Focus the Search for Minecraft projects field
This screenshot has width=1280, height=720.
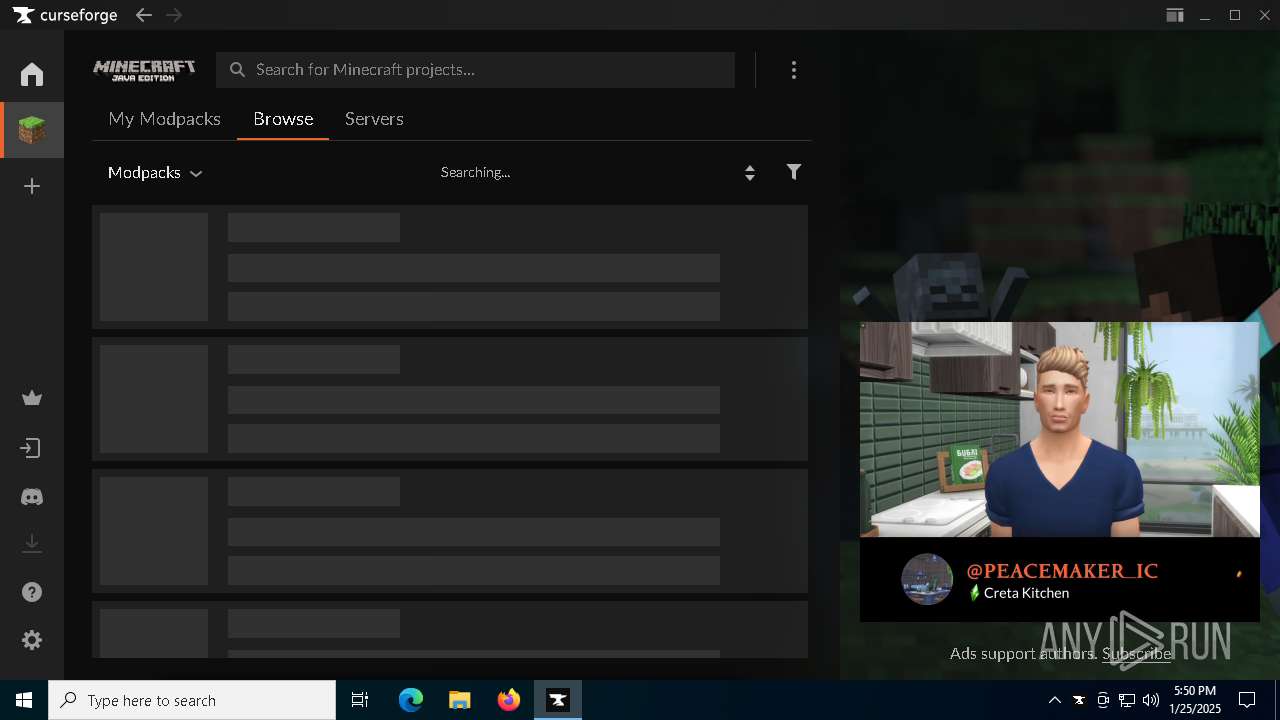(476, 70)
